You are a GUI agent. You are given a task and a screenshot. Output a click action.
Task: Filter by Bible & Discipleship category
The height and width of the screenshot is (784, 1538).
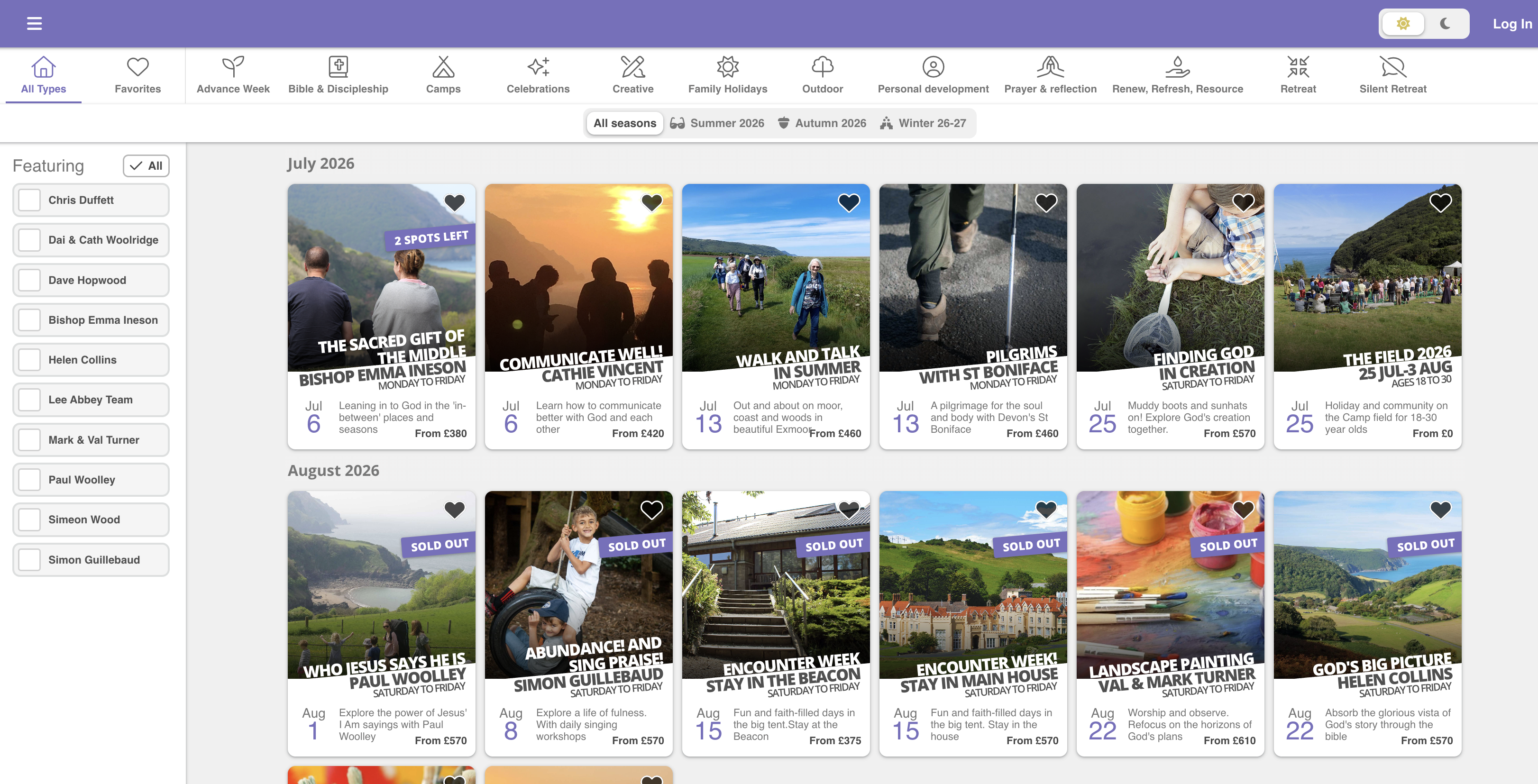tap(338, 75)
